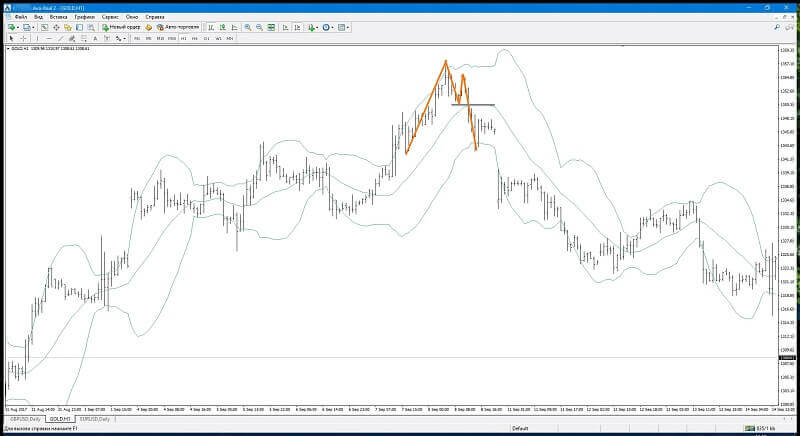Viewport: 800px width, 436px height.
Task: Click the orange zigzag line on chart
Action: tap(424, 109)
